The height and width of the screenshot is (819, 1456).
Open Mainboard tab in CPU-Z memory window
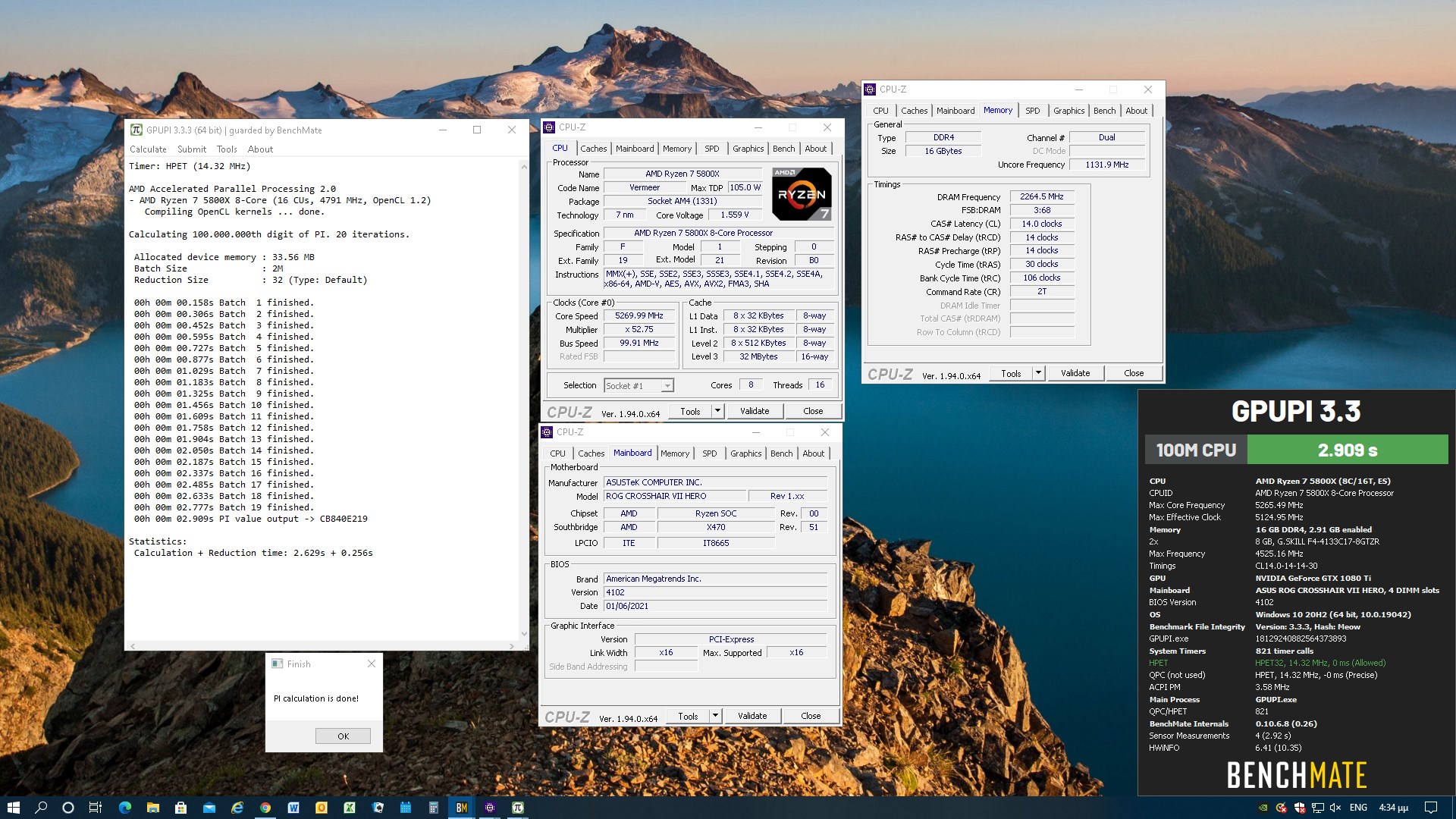point(955,111)
